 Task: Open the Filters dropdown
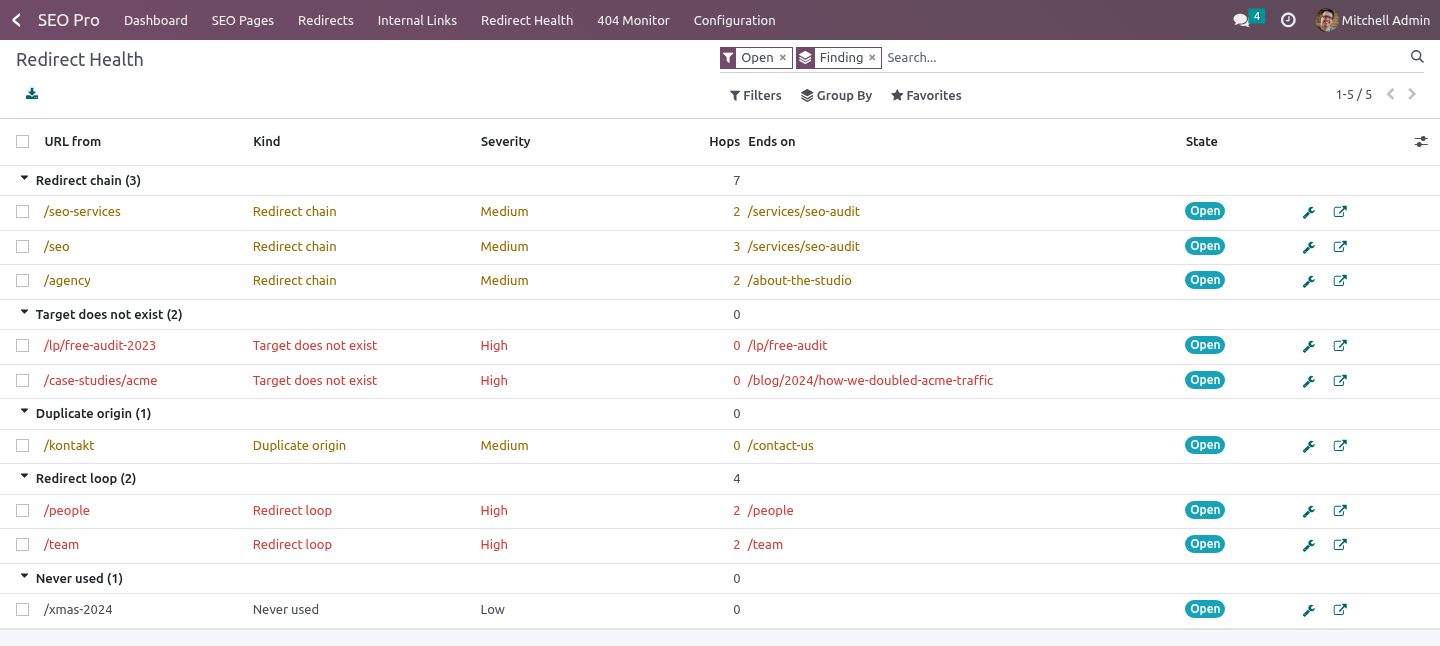click(755, 96)
